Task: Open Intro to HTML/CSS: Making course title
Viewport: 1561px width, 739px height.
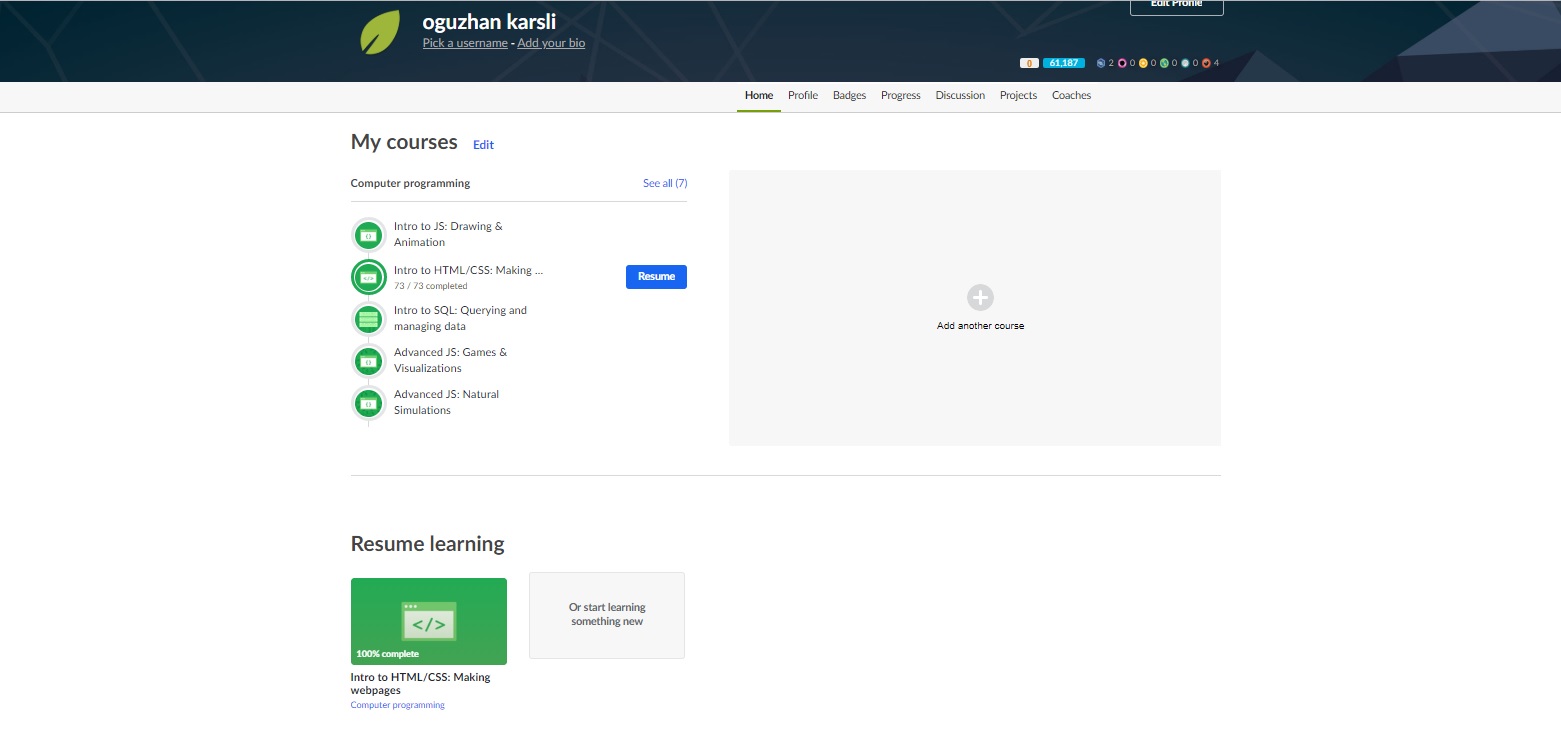Action: tap(469, 270)
